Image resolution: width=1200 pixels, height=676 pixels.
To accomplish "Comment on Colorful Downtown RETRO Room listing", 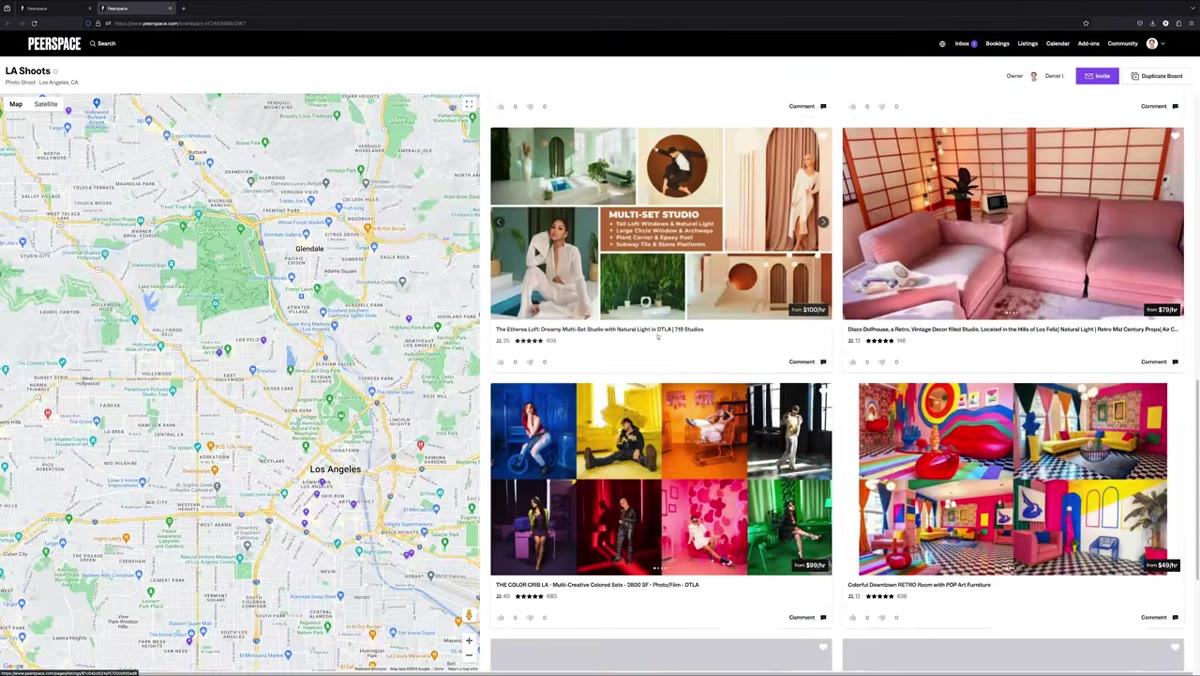I will pyautogui.click(x=1160, y=618).
